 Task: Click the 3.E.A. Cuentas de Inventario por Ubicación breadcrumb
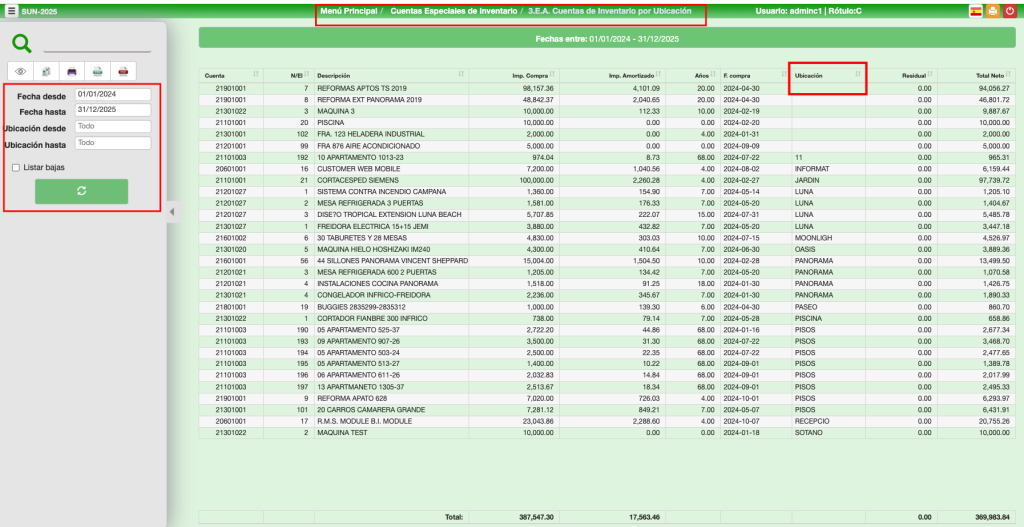pos(609,11)
